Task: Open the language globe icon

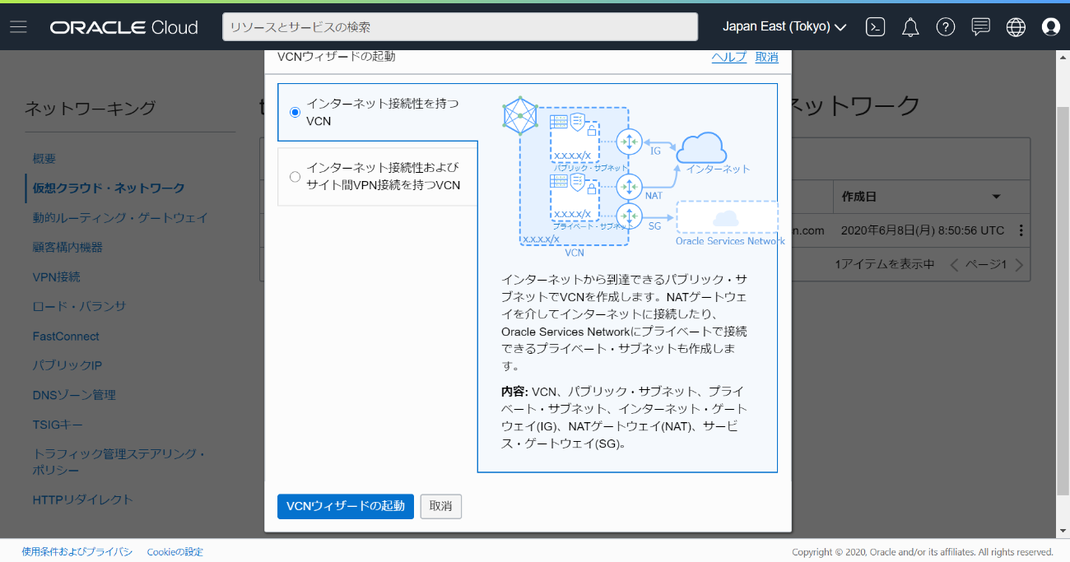Action: [x=1015, y=27]
